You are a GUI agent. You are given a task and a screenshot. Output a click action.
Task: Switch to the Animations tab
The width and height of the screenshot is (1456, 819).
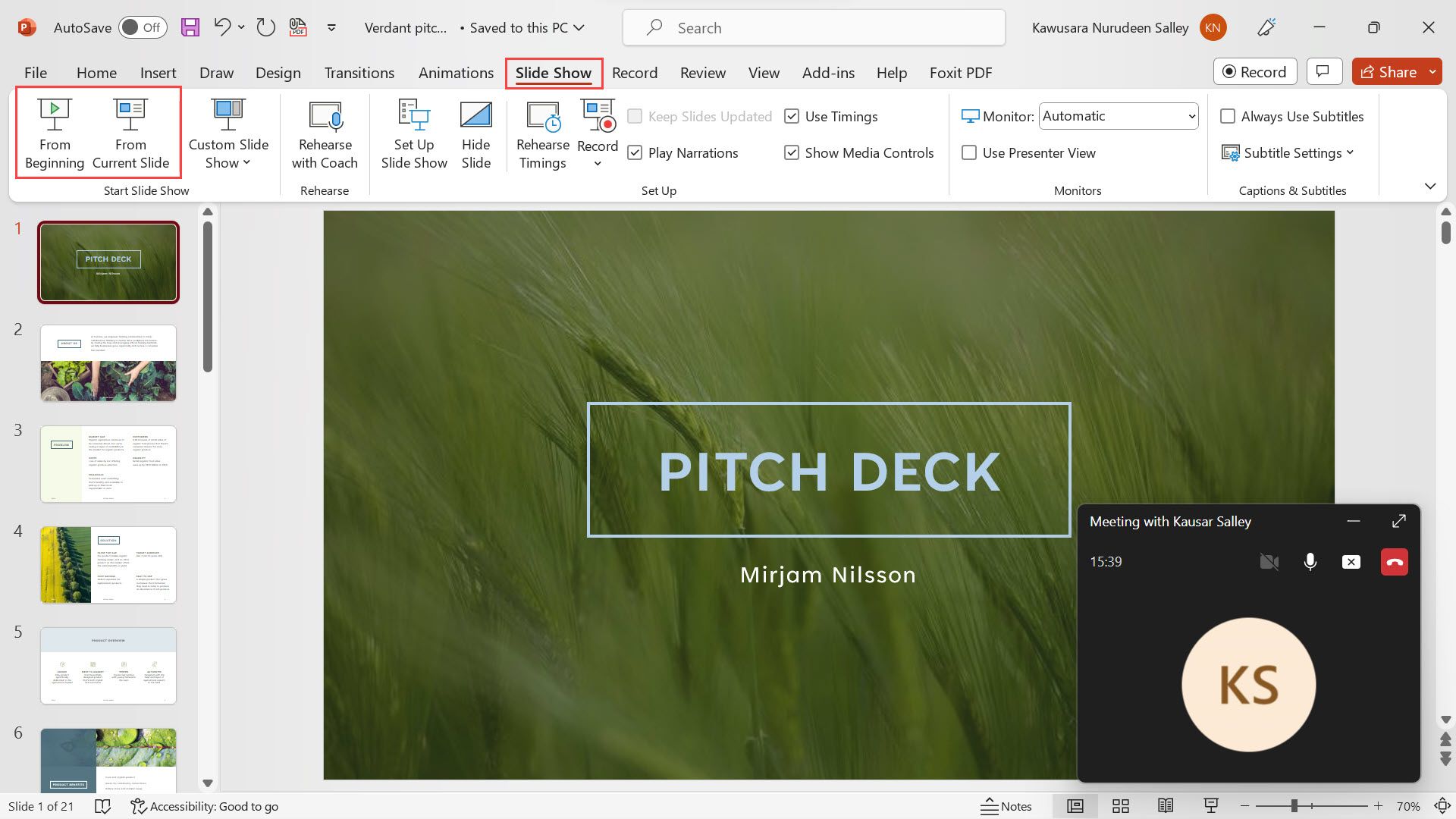click(455, 73)
